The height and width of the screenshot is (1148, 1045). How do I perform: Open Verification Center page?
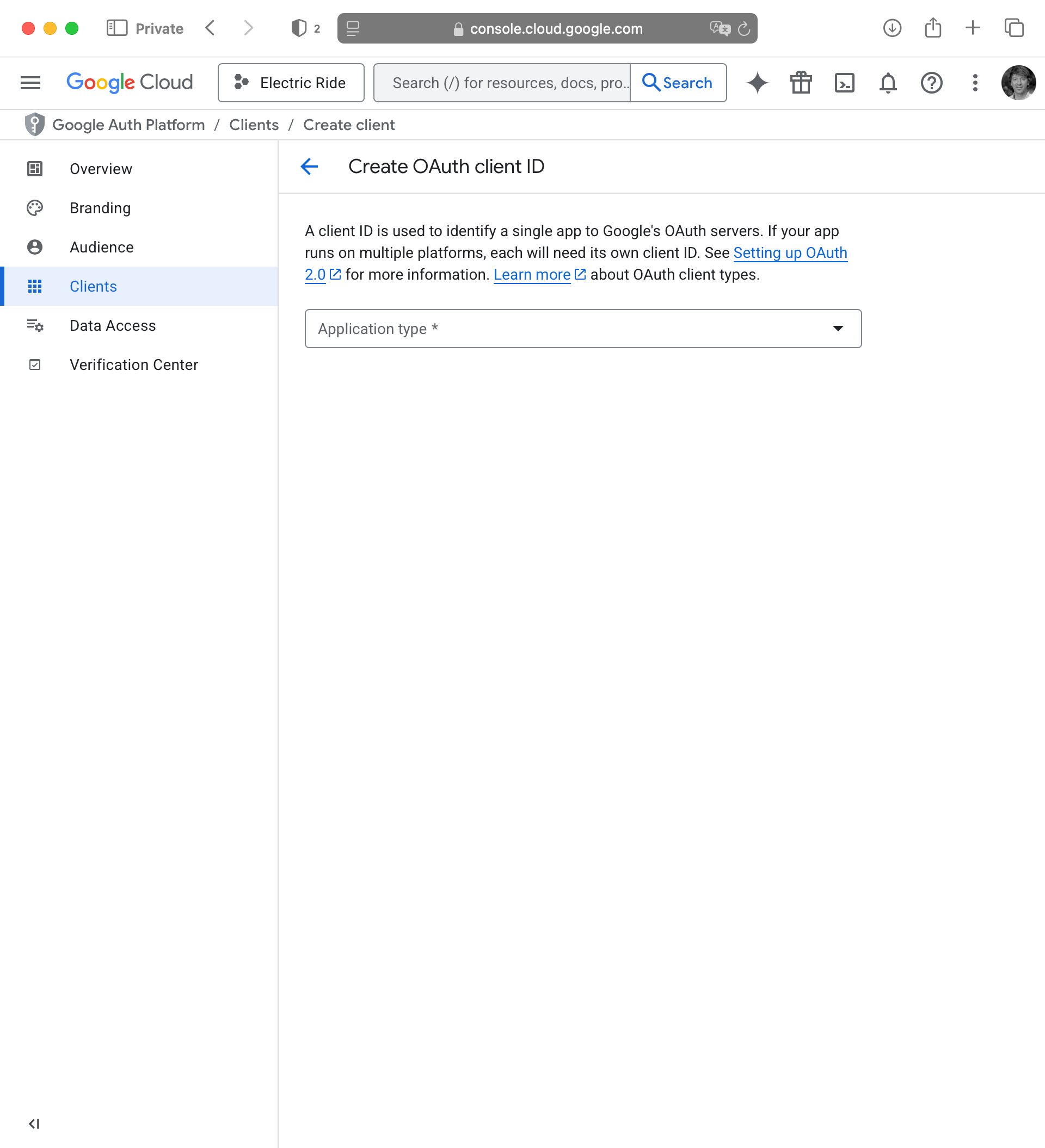[x=134, y=365]
